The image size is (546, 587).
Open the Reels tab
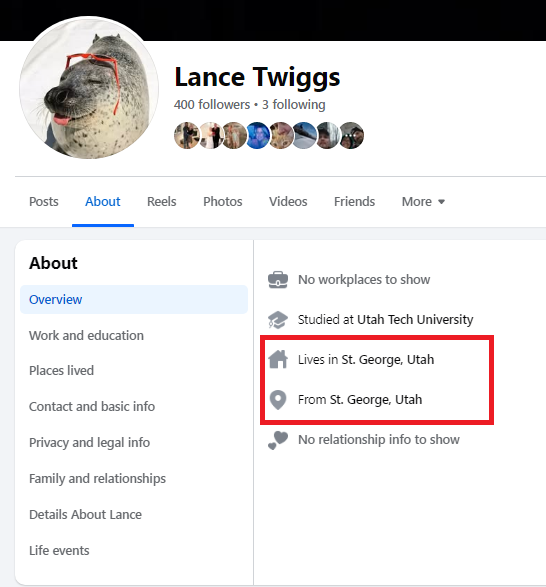pos(162,202)
